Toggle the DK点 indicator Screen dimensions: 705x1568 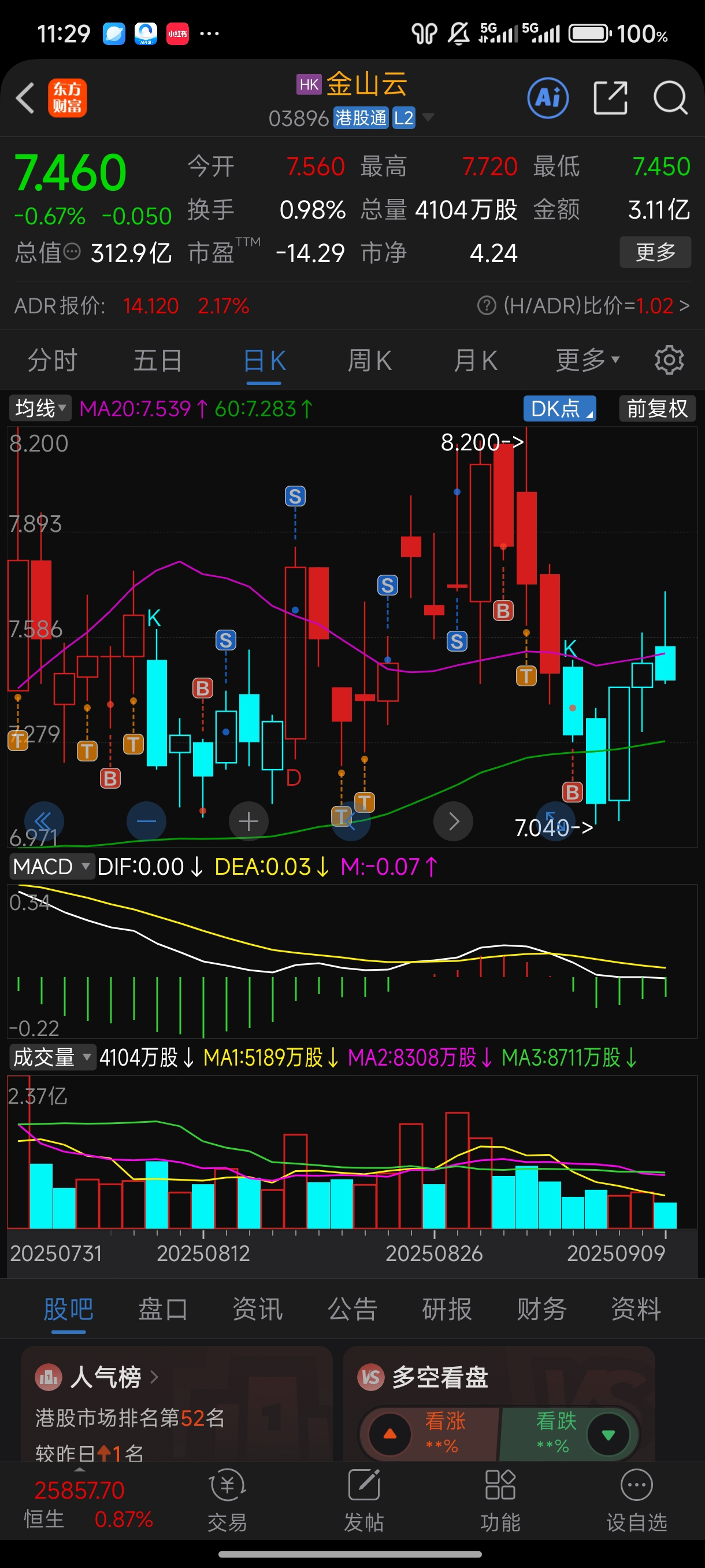(x=559, y=408)
